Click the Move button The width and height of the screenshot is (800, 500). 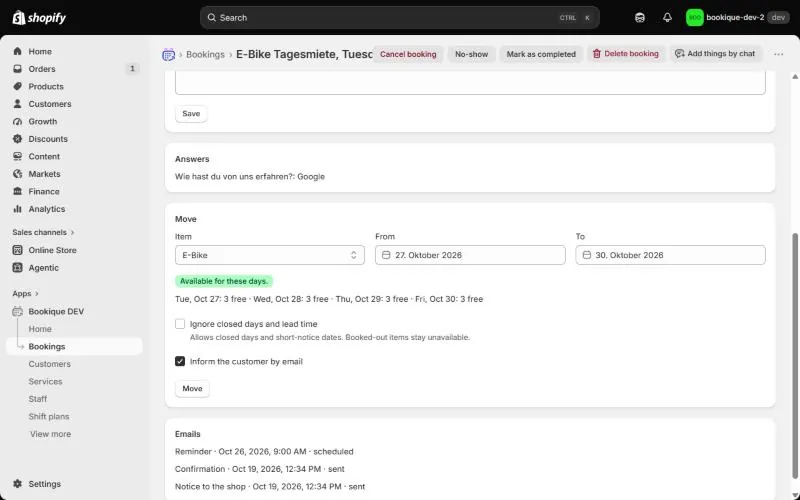192,389
